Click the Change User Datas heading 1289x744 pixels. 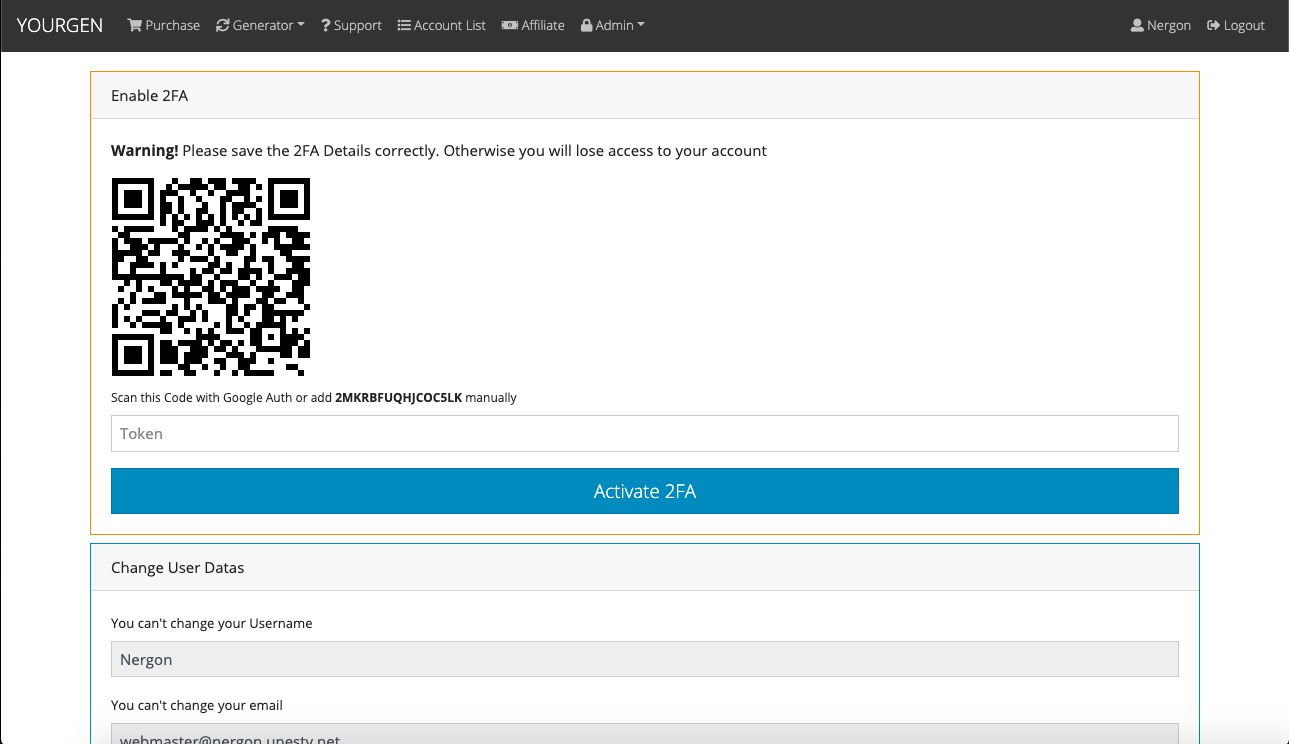(x=178, y=567)
